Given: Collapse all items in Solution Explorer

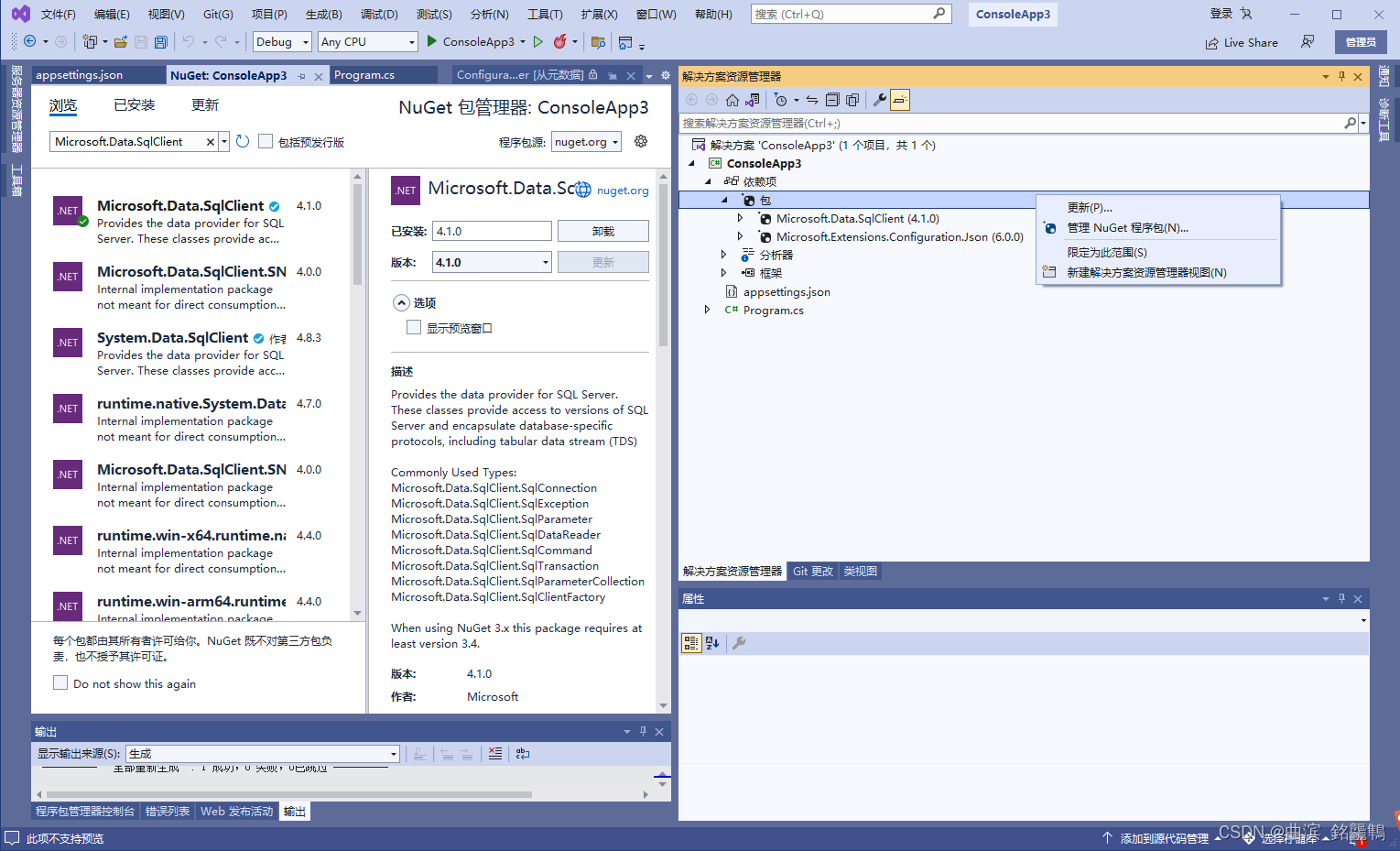Looking at the screenshot, I should [832, 100].
